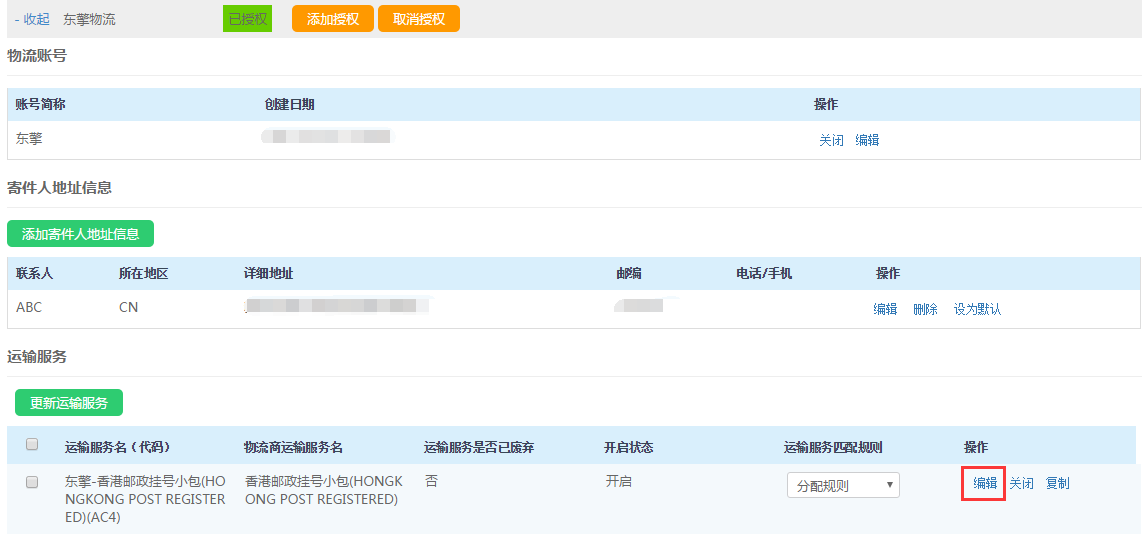
Task: Click the 更新运输服务 button
Action: point(69,403)
